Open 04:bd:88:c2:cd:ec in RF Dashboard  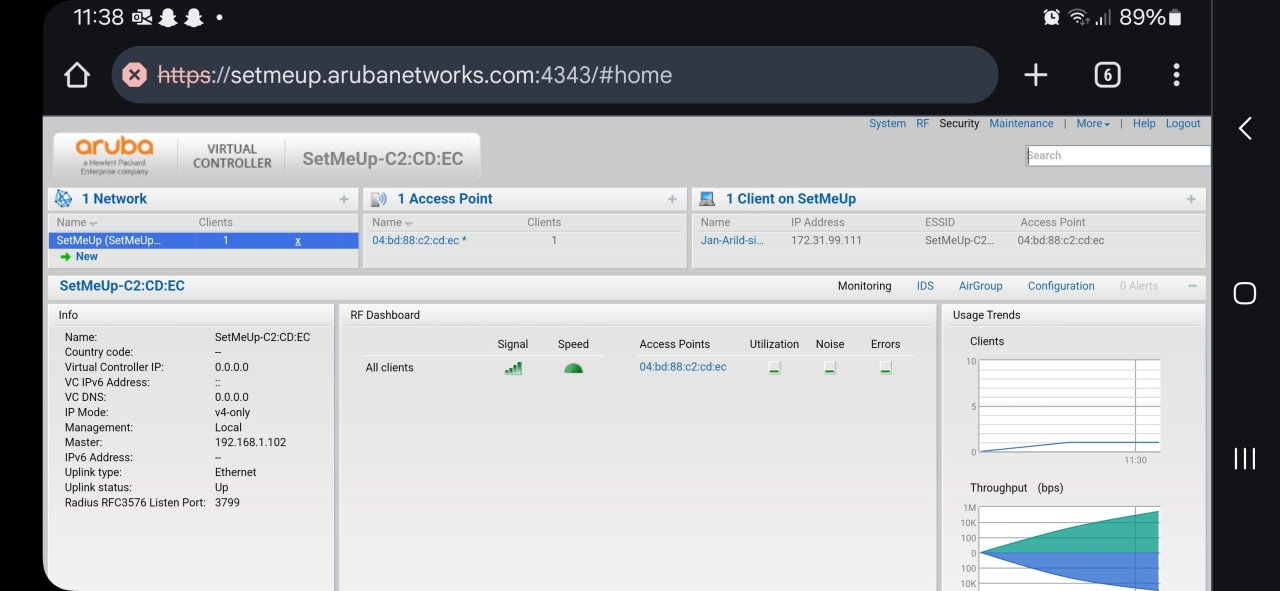(683, 367)
